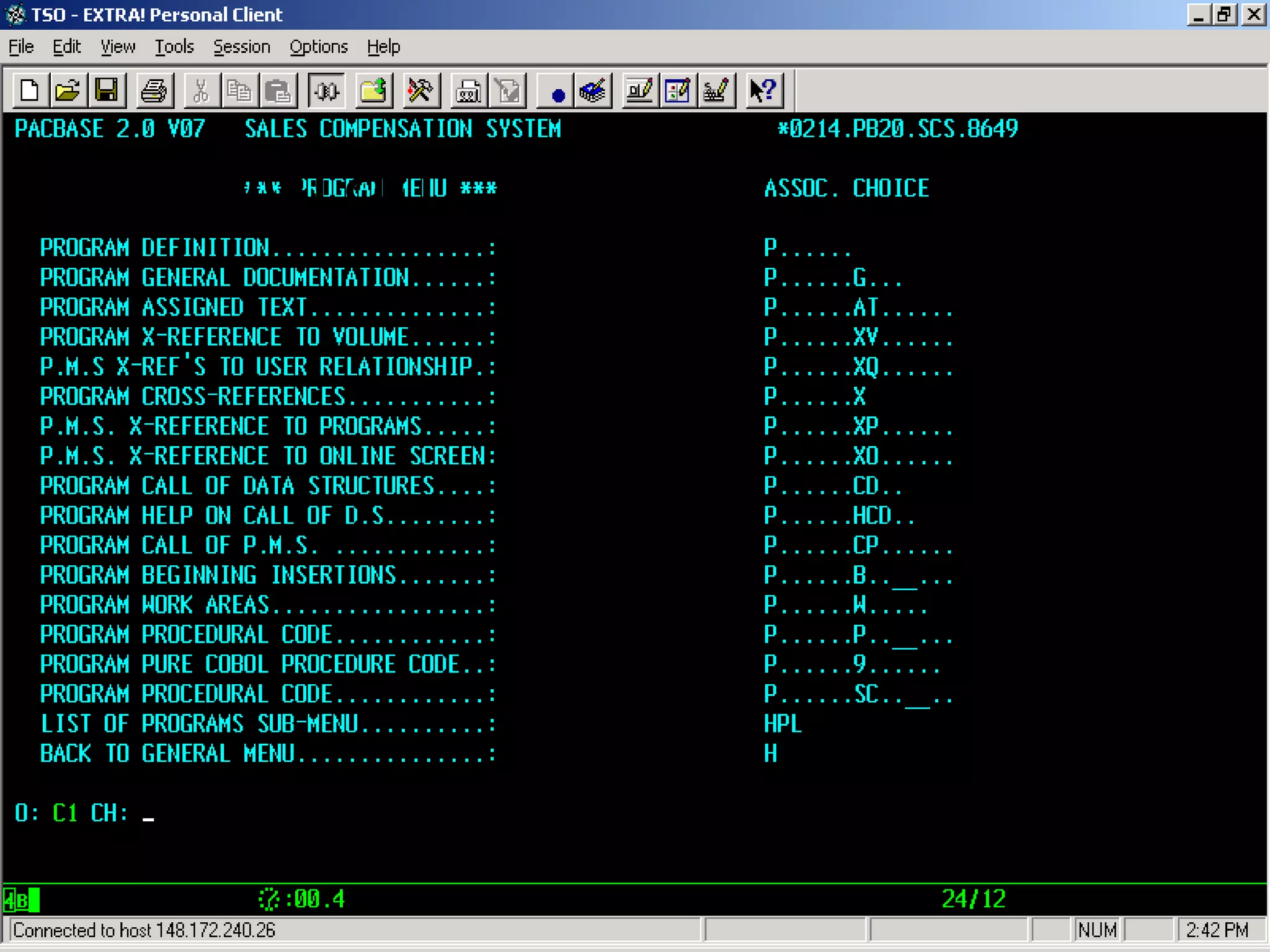
Task: Open a session with the open-folder icon
Action: click(x=68, y=91)
